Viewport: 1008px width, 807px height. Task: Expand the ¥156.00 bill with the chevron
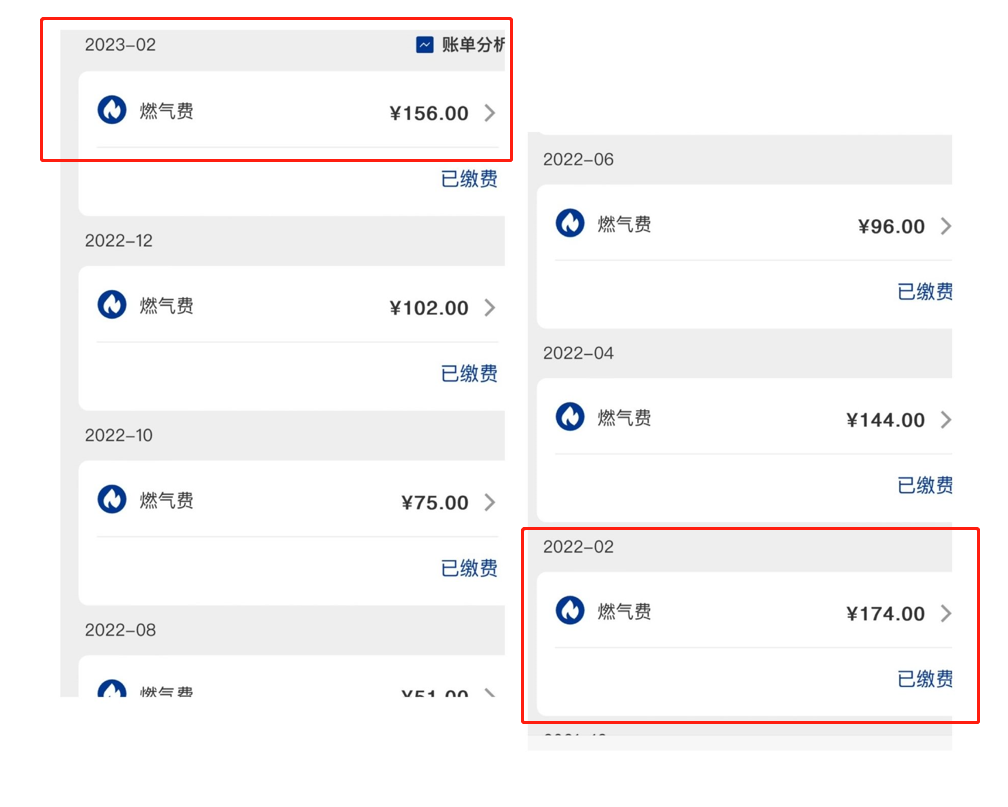(x=490, y=113)
